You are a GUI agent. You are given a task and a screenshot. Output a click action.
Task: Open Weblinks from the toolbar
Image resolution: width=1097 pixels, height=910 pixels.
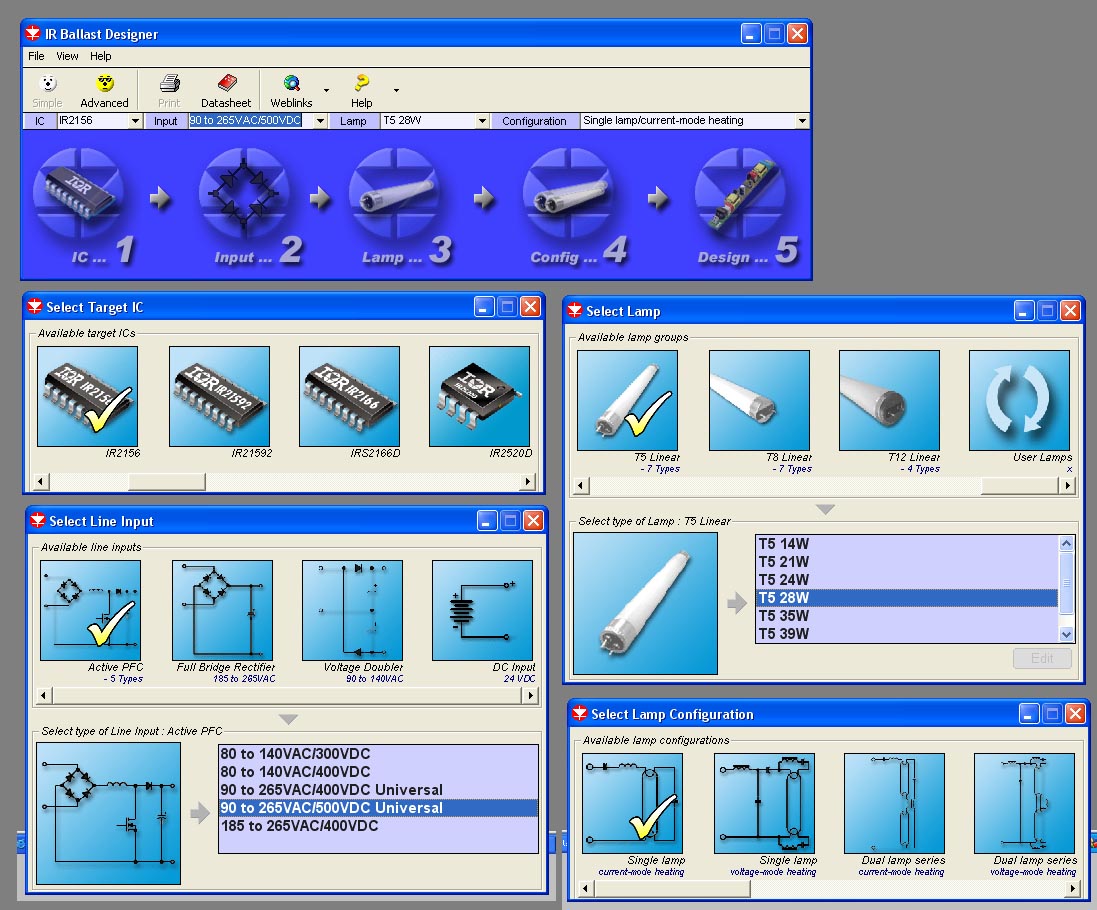pyautogui.click(x=291, y=91)
